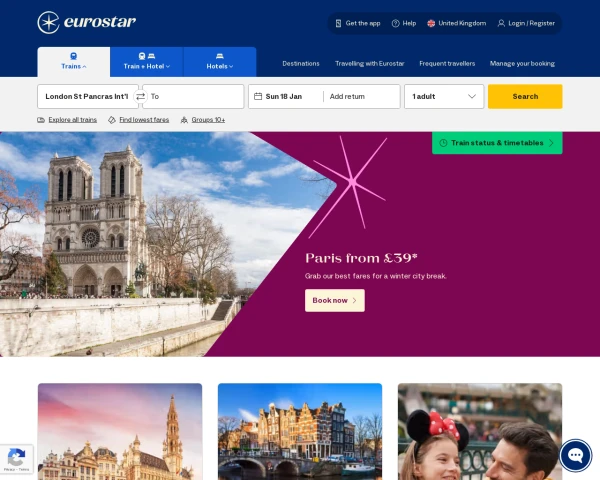The height and width of the screenshot is (480, 600).
Task: Click the train and bed icons on Train + Hotel
Action: coord(147,56)
